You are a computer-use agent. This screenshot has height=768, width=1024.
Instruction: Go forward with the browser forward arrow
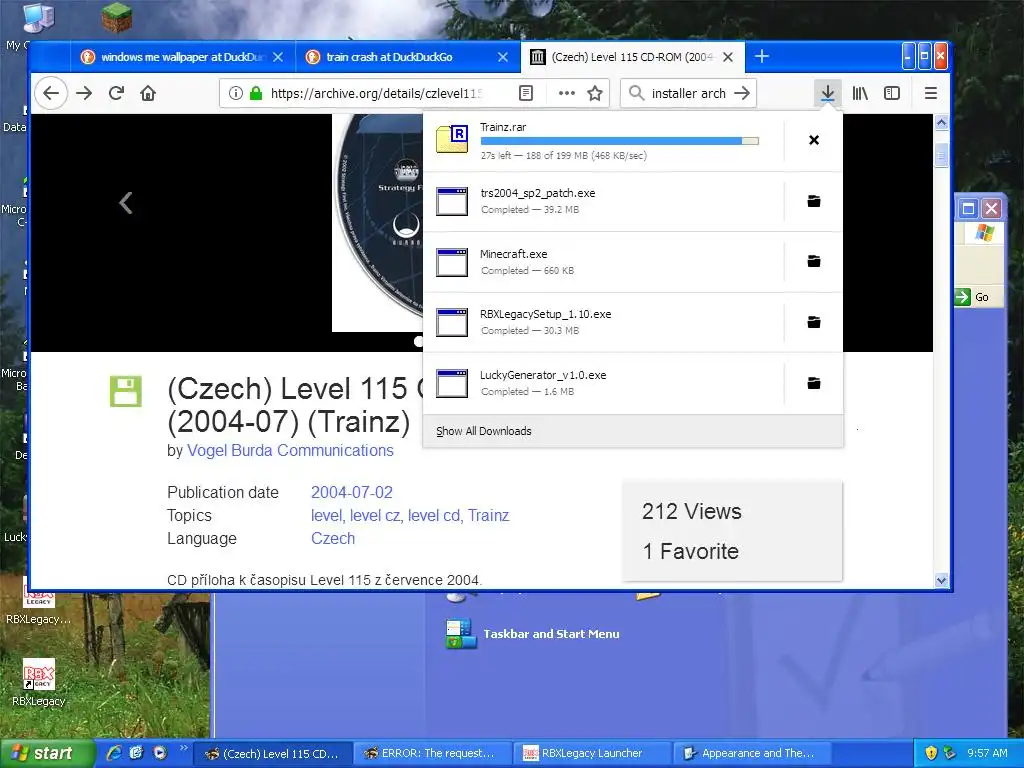84,93
